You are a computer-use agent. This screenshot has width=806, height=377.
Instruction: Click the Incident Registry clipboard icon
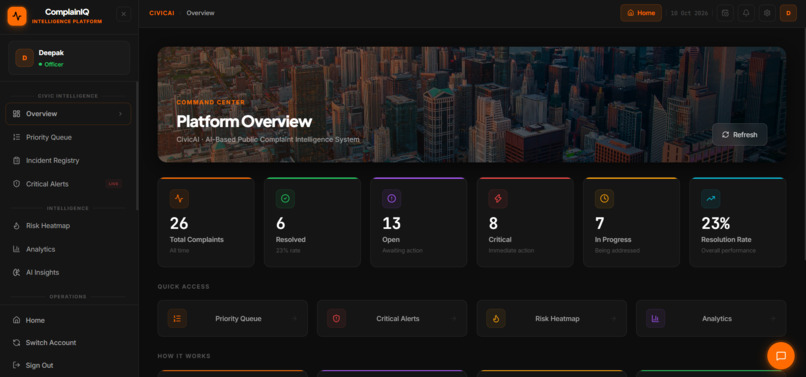pos(16,160)
